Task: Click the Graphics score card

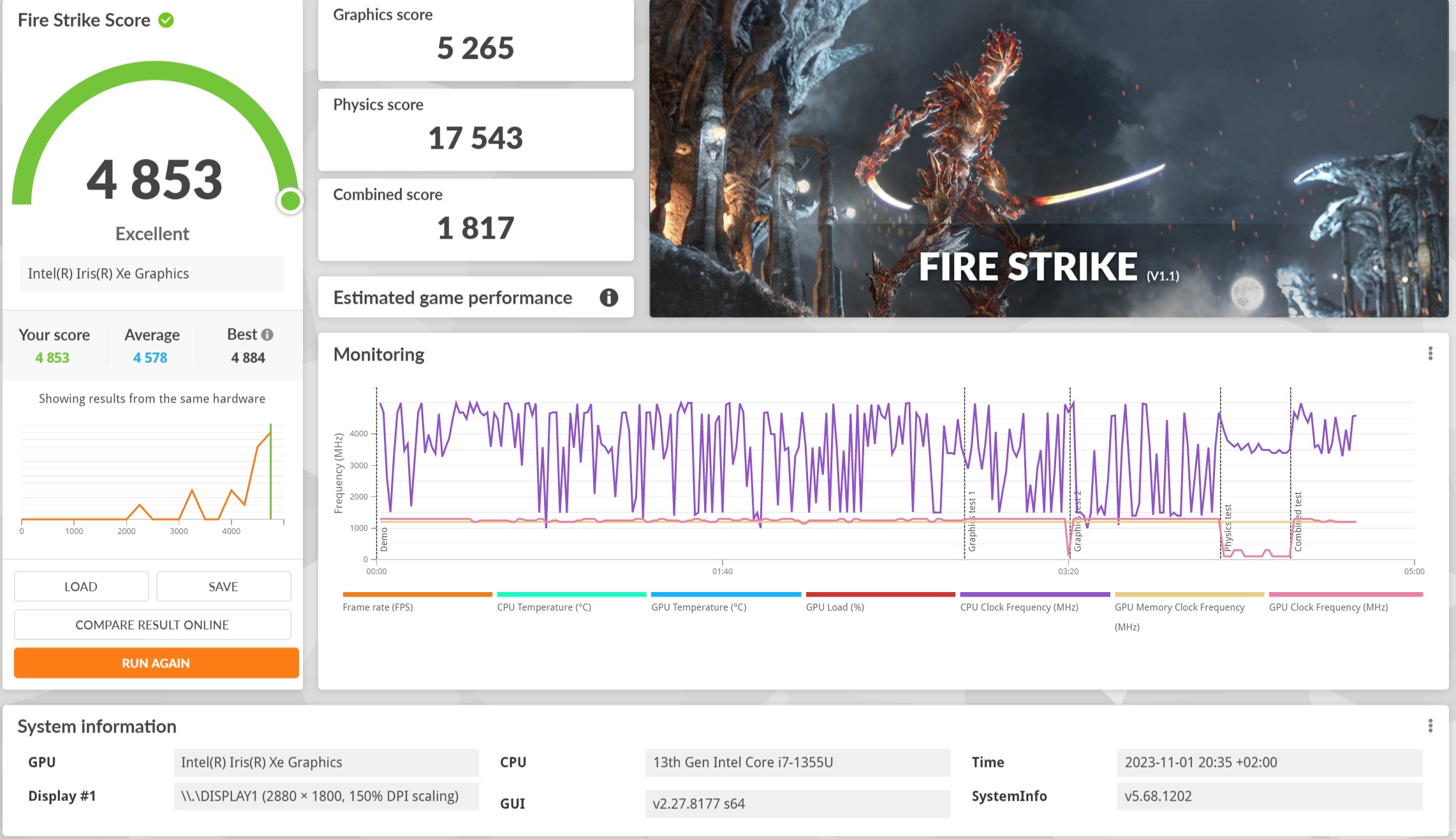Action: click(x=475, y=40)
